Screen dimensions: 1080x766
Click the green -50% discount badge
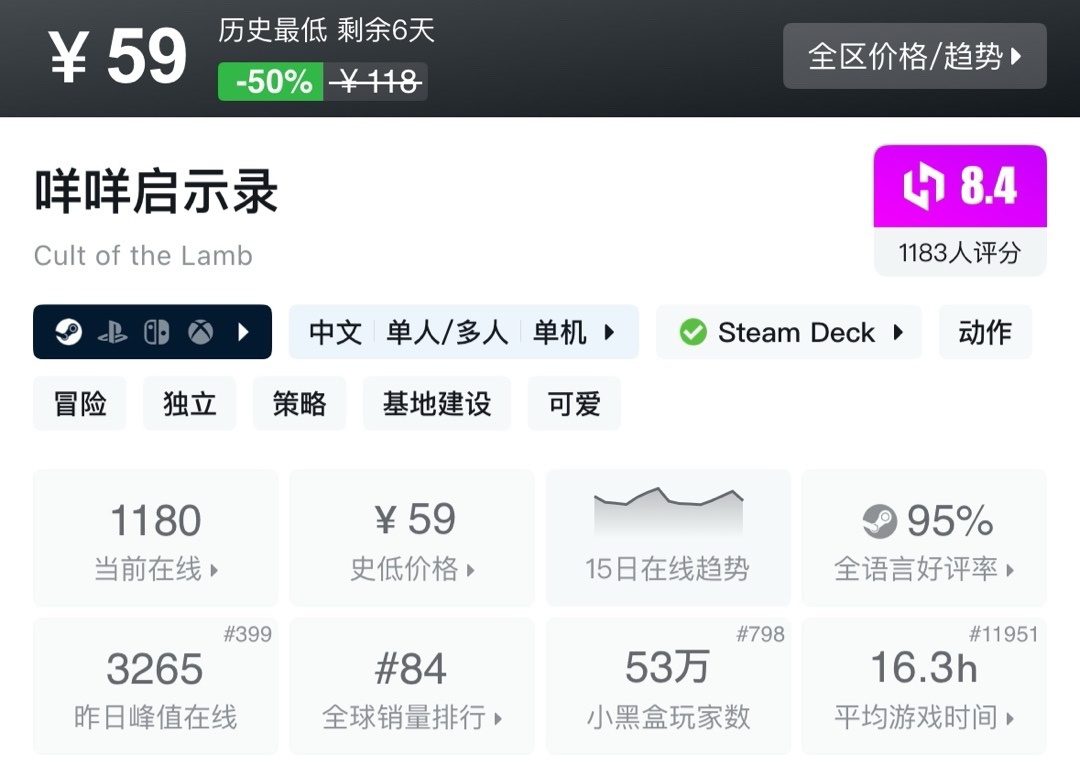(x=271, y=82)
